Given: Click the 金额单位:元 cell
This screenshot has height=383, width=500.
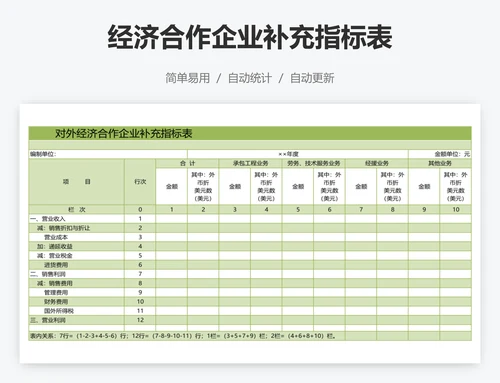Looking at the screenshot, I should pyautogui.click(x=440, y=154).
